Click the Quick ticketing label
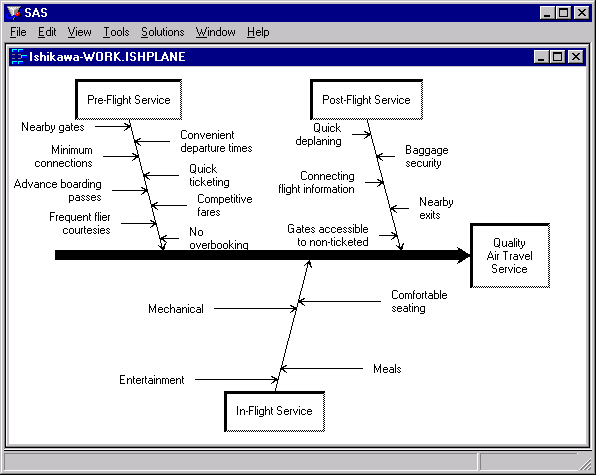This screenshot has height=475, width=596. [209, 175]
